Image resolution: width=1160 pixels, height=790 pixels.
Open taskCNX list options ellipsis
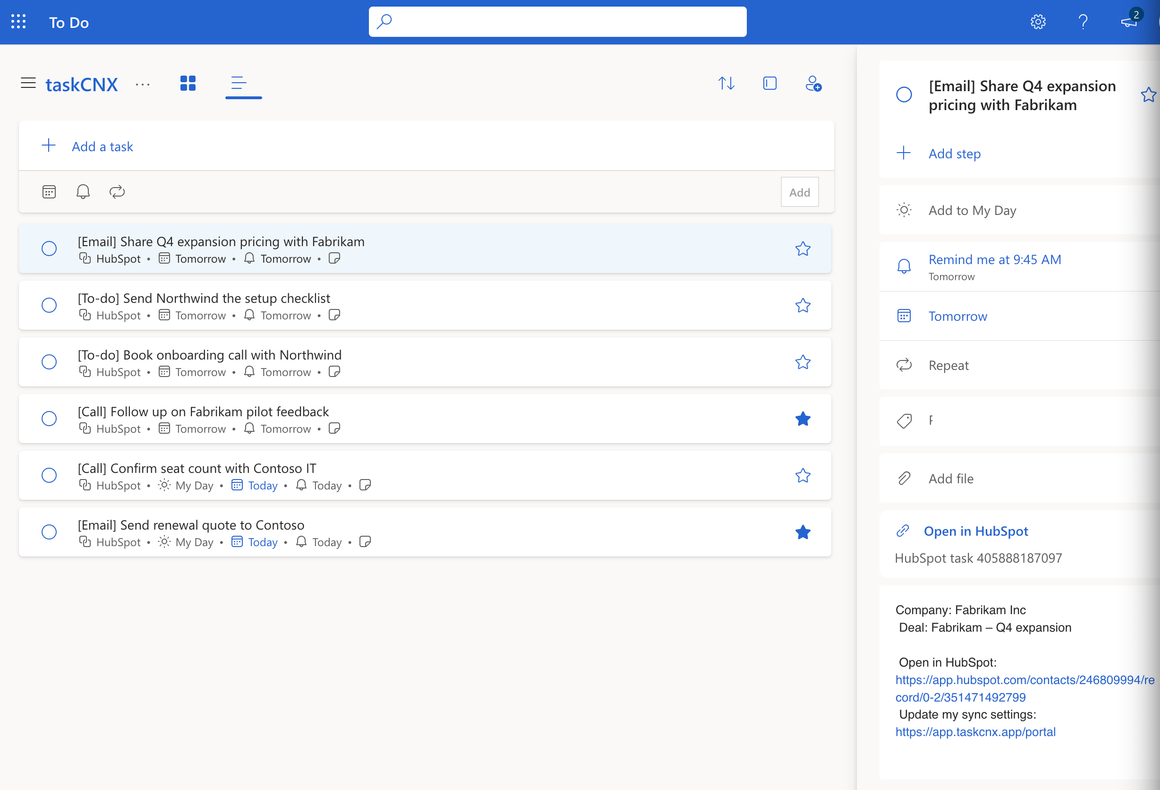pos(143,84)
